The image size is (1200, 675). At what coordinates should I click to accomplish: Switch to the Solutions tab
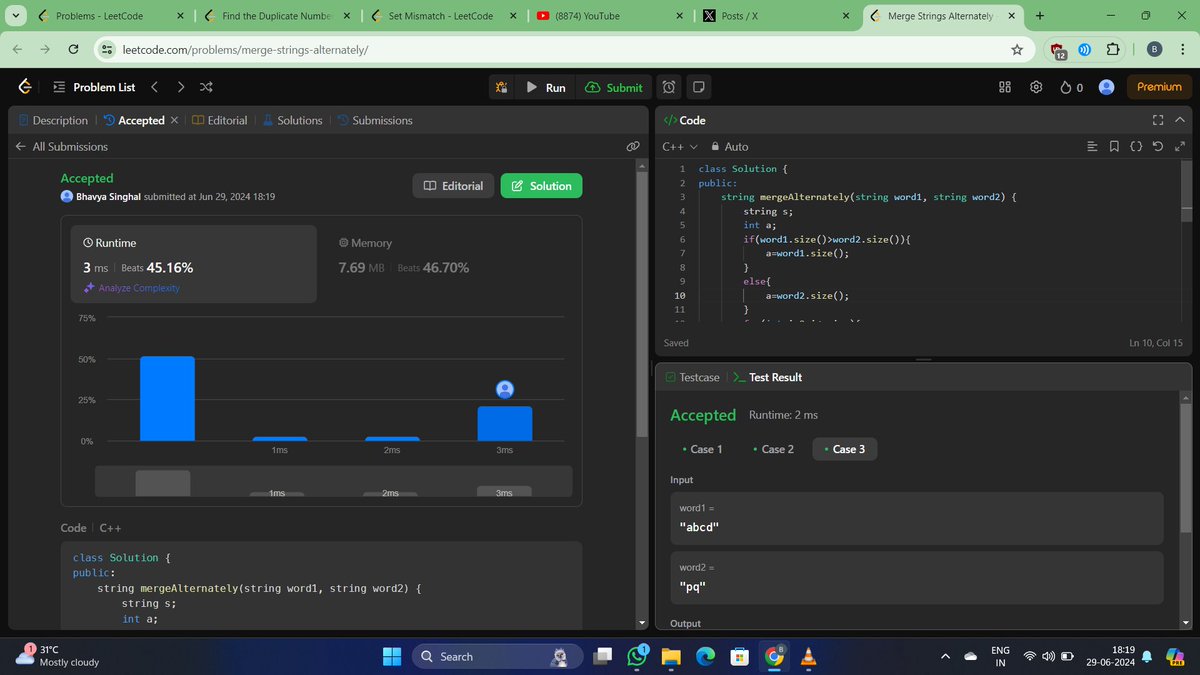[x=291, y=120]
